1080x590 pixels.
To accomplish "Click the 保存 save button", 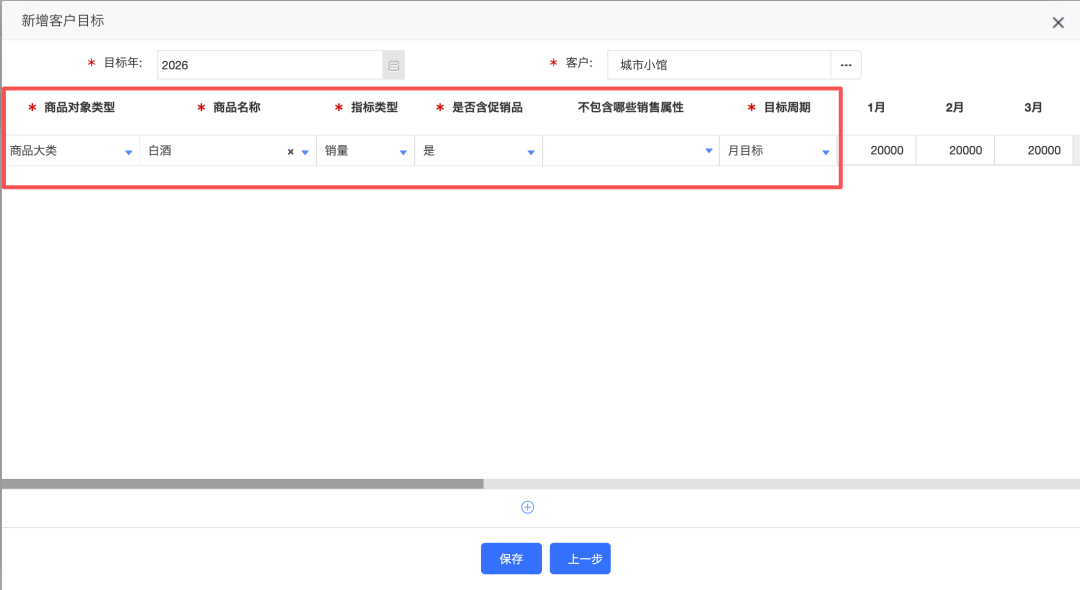I will click(x=511, y=558).
